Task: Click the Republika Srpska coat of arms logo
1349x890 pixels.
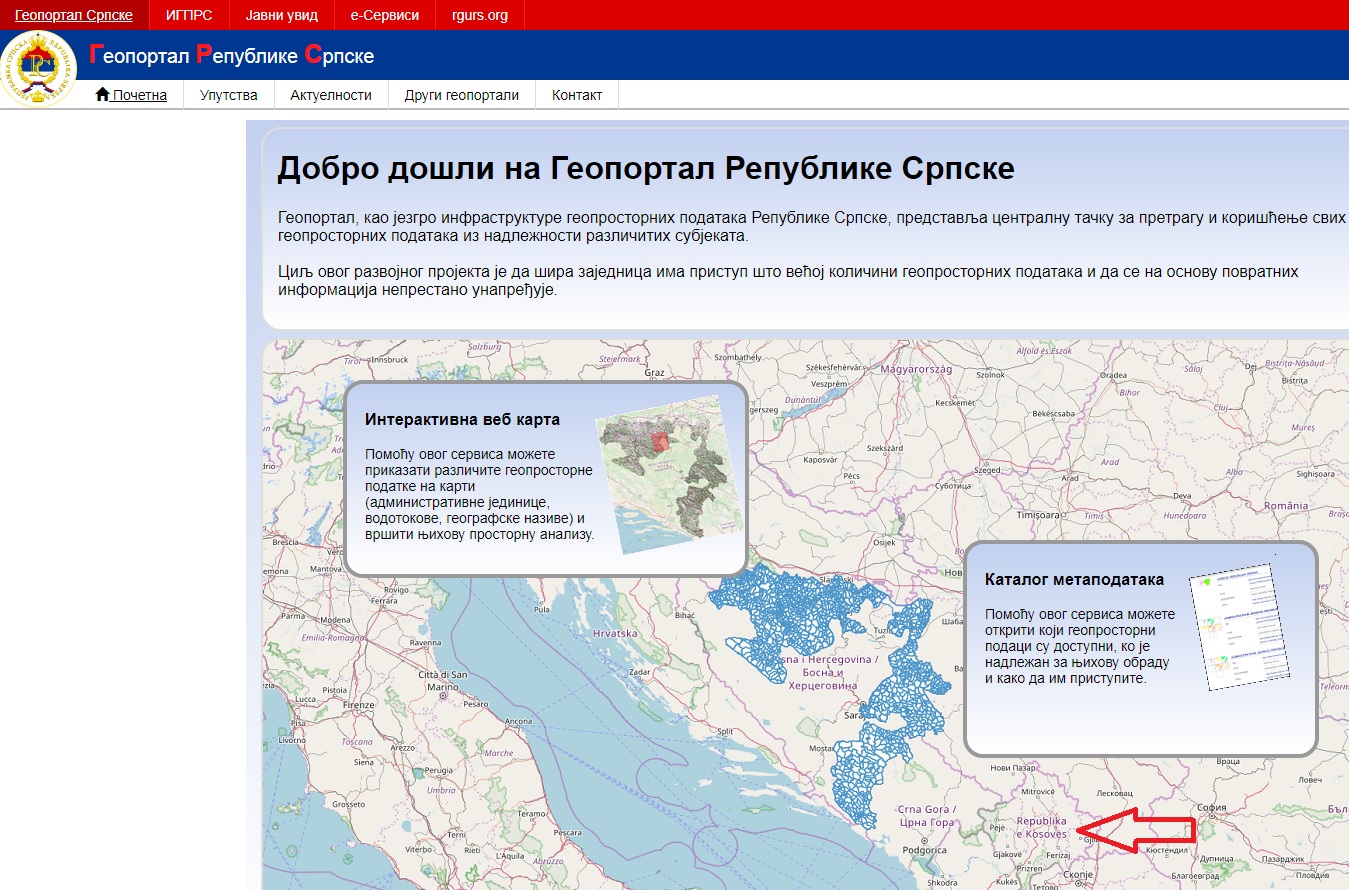Action: coord(39,68)
